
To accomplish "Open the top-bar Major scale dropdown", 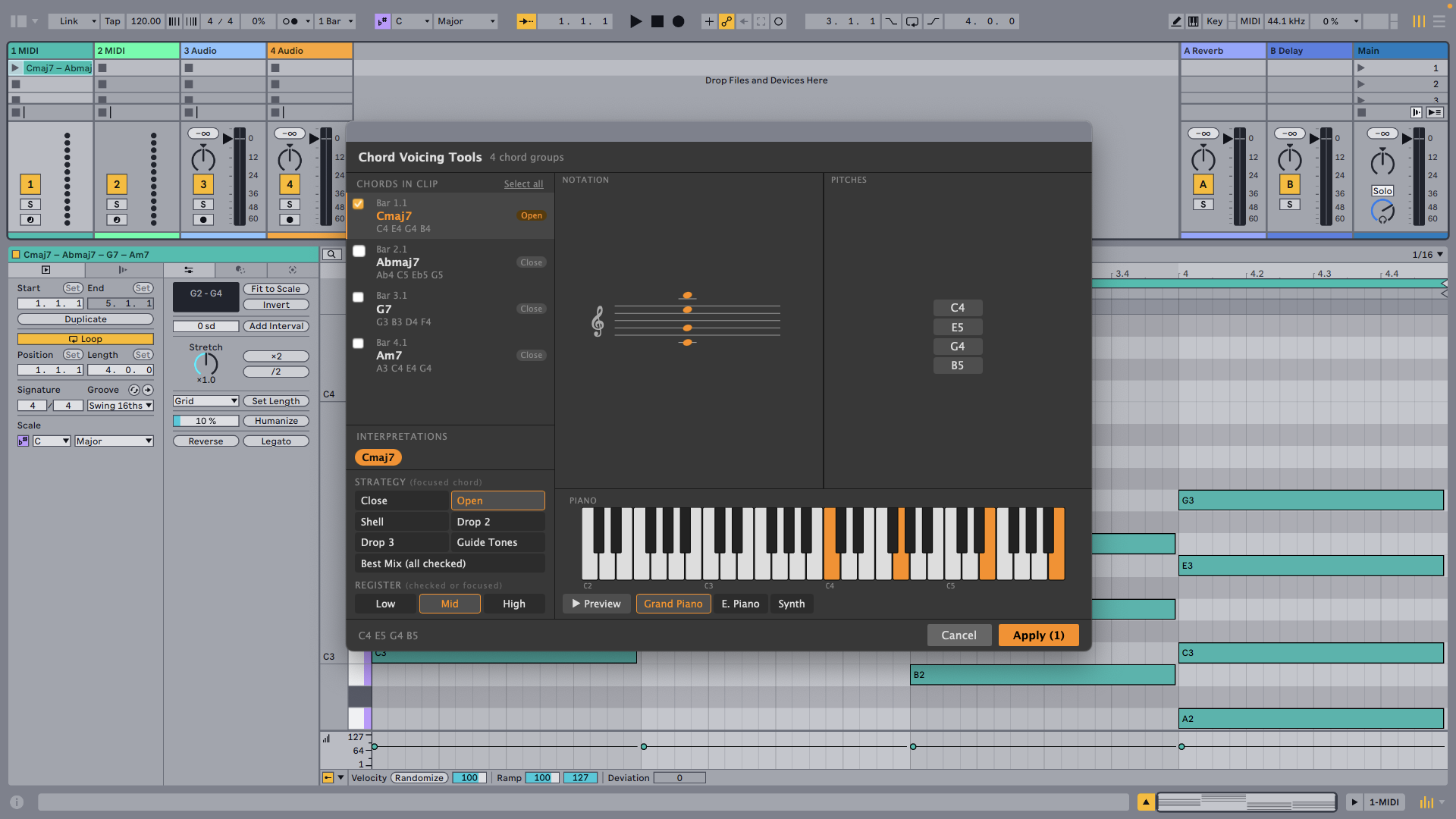I will pyautogui.click(x=466, y=21).
